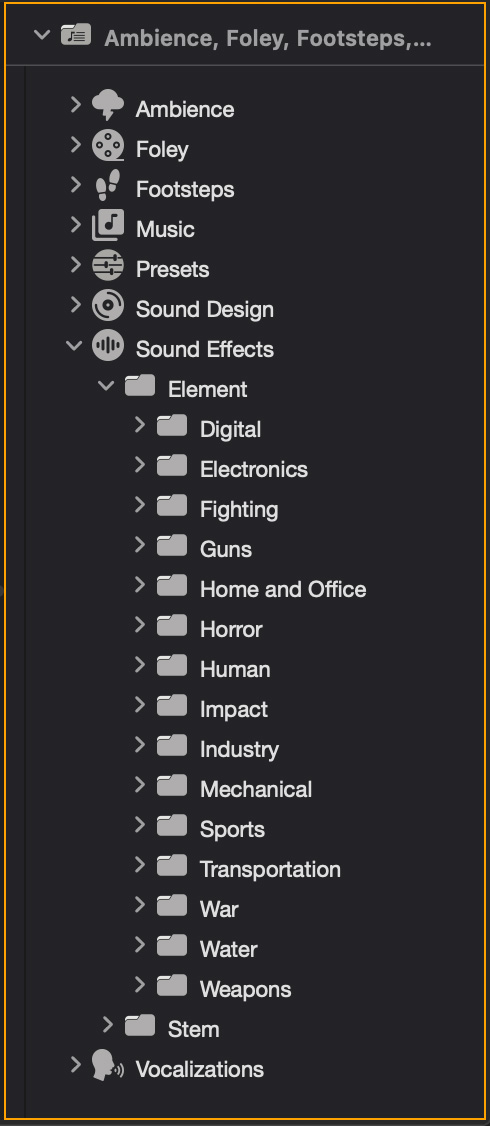Click the Mechanical folder icon
The image size is (490, 1126).
tap(172, 787)
